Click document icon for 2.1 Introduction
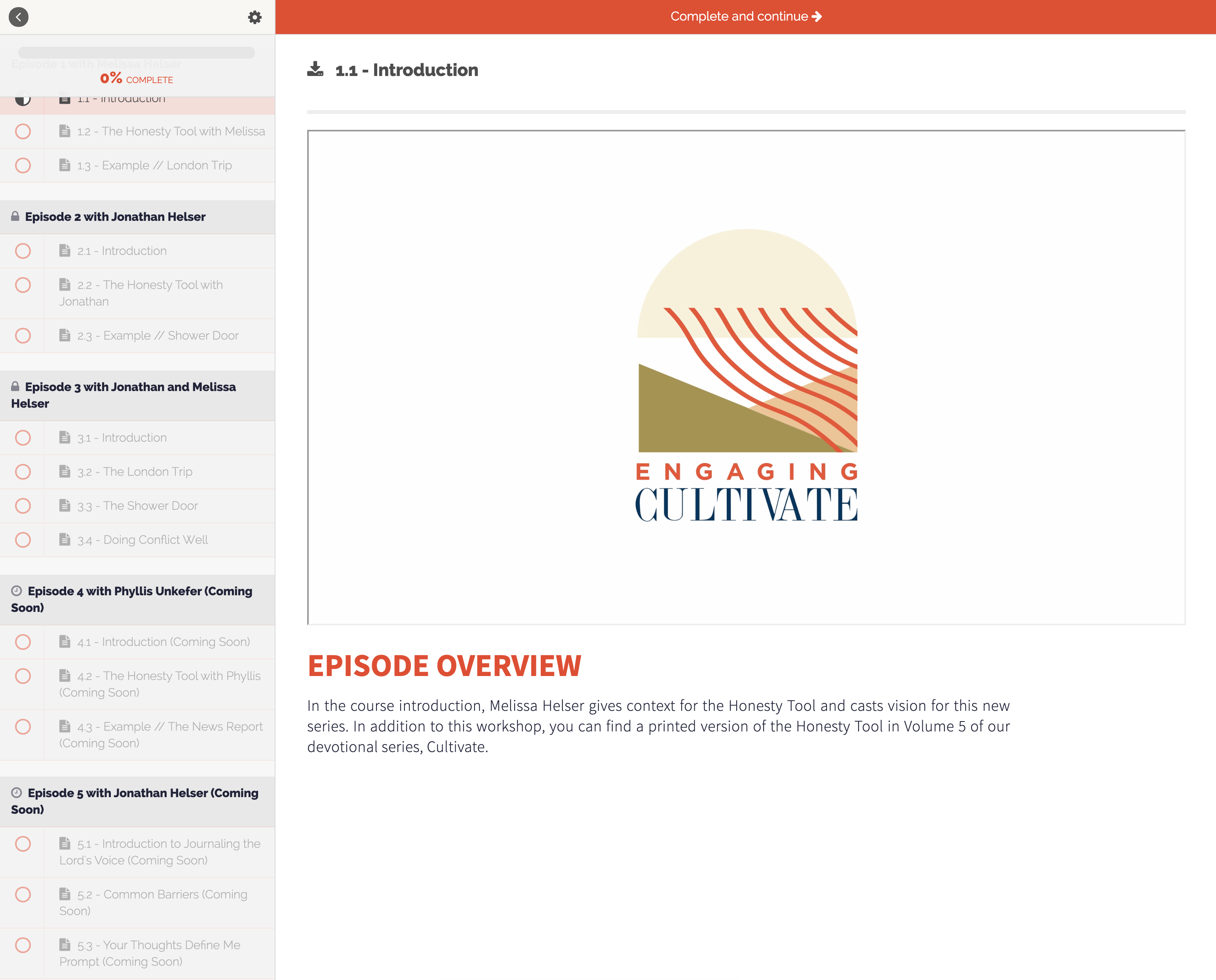The height and width of the screenshot is (980, 1216). [65, 250]
